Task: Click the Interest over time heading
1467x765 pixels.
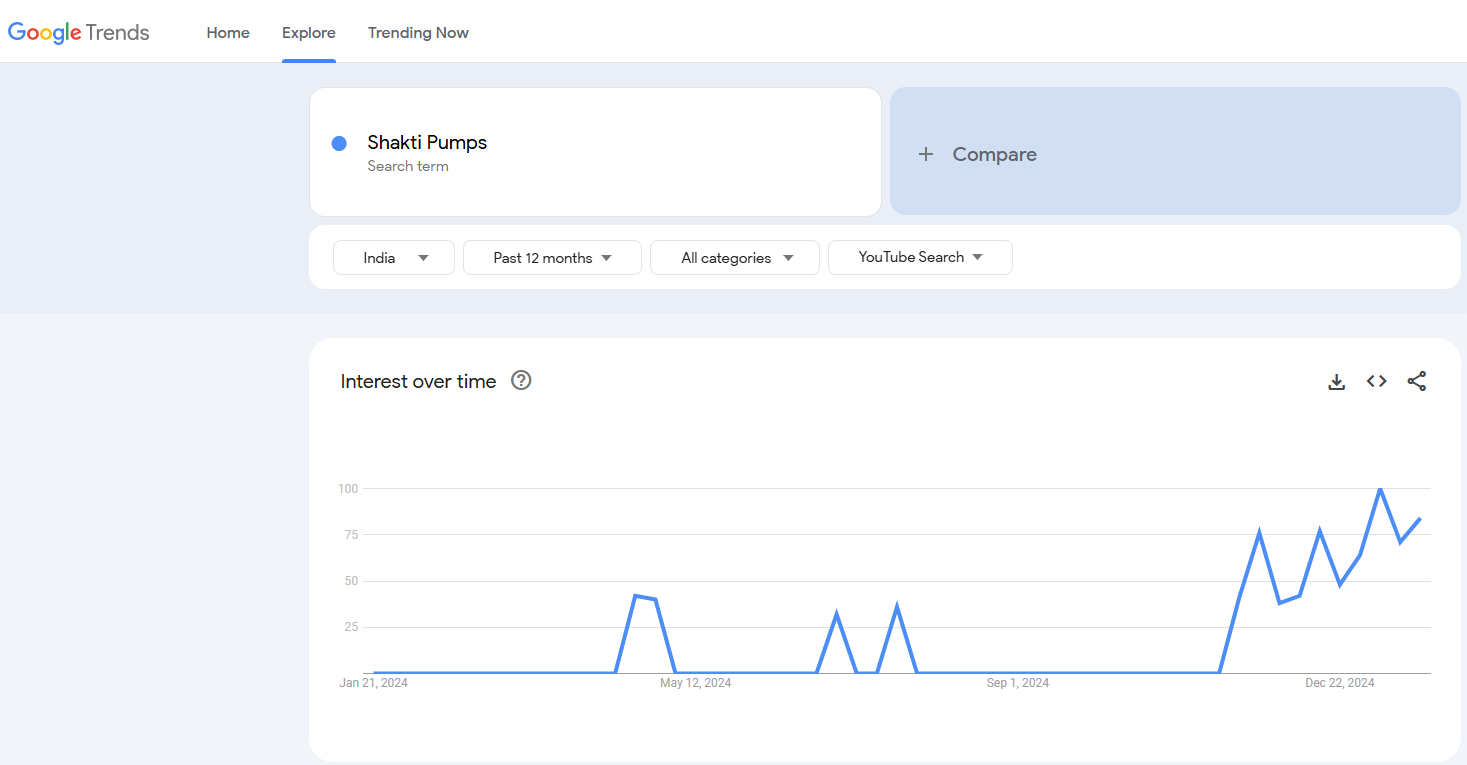Action: [x=418, y=381]
